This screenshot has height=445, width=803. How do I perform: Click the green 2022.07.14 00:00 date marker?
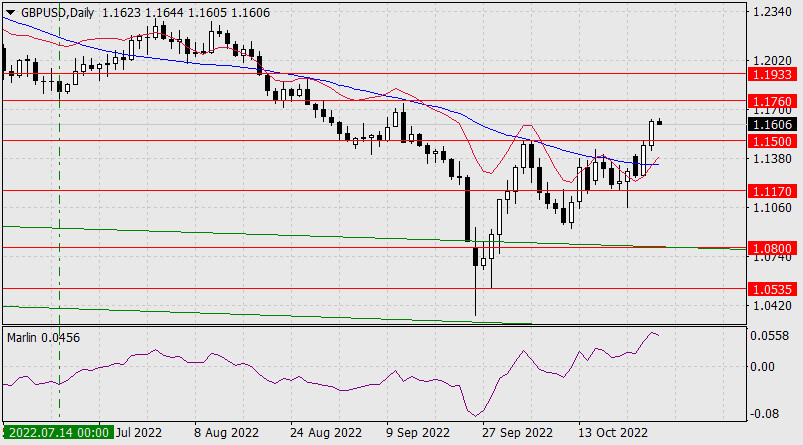(x=58, y=433)
